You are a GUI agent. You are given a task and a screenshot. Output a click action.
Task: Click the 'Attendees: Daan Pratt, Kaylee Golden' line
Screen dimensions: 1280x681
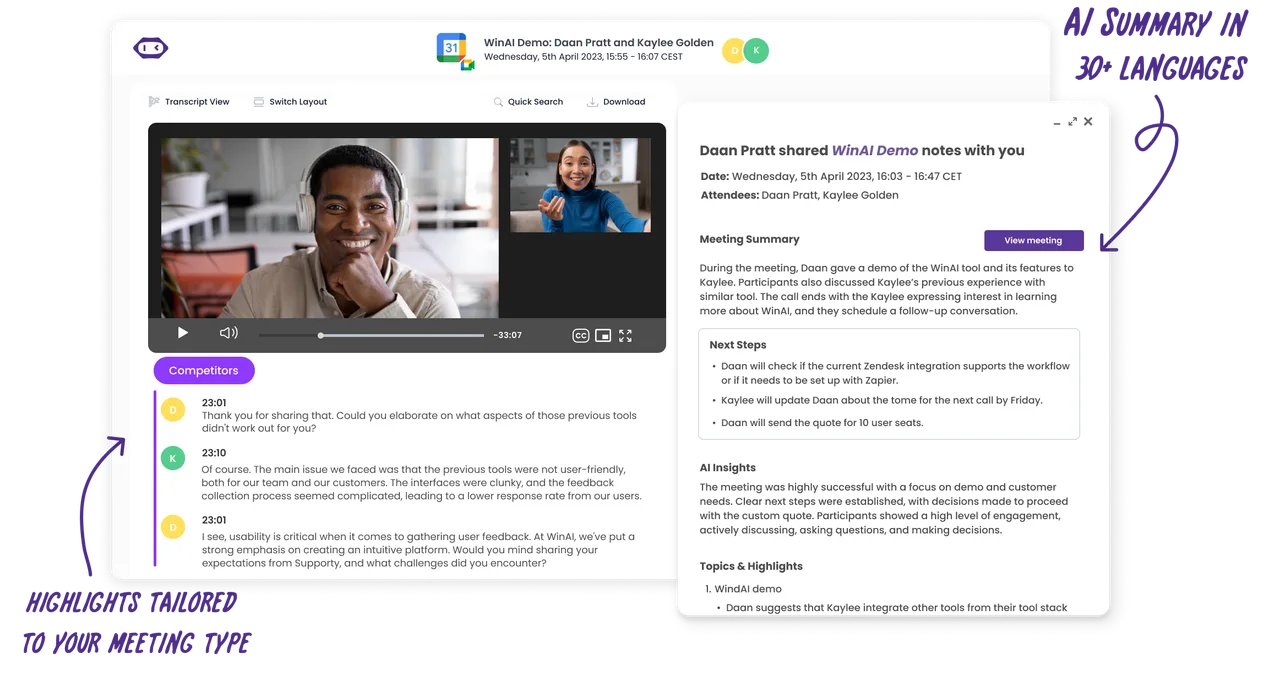click(x=800, y=196)
